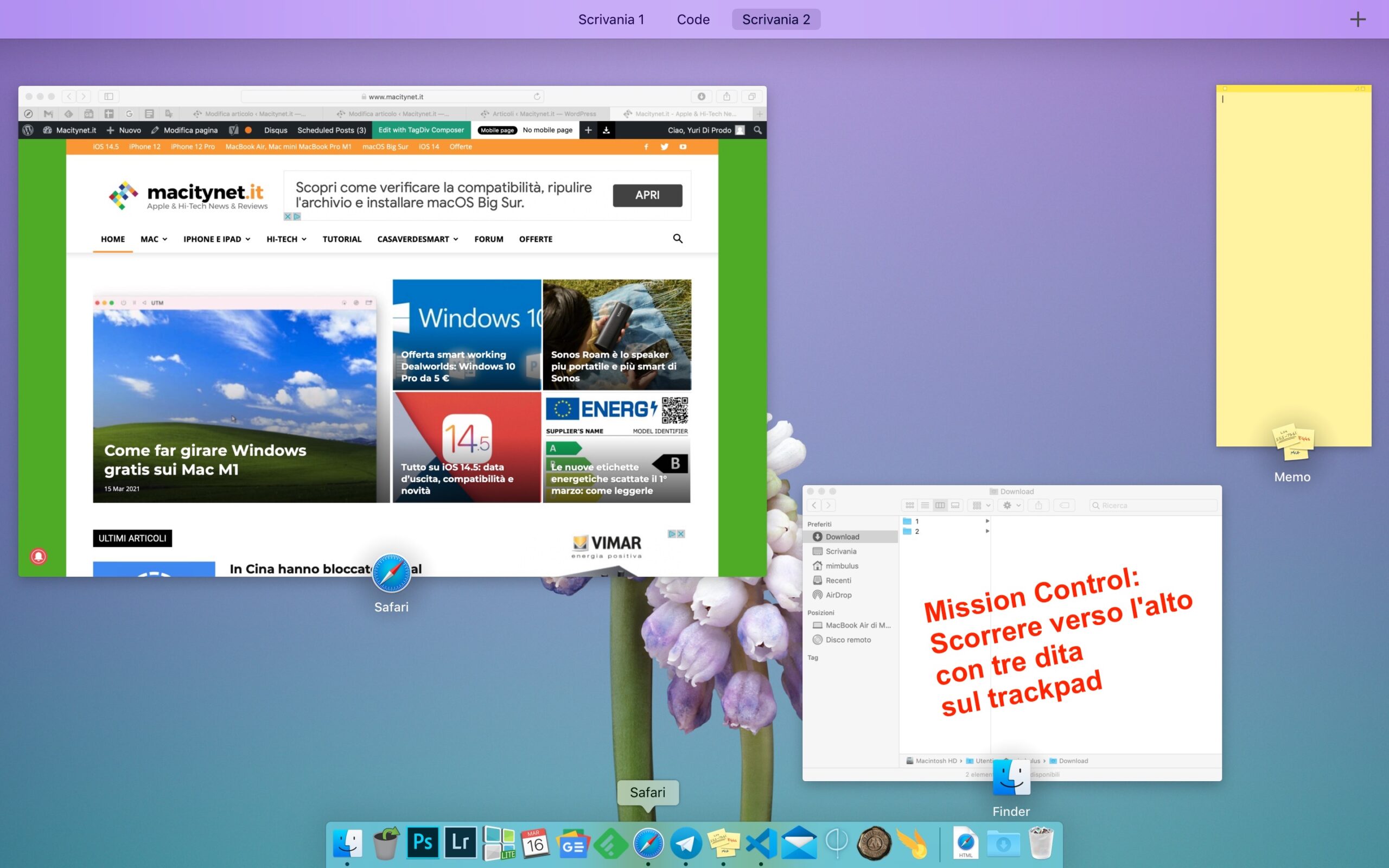
Task: Select the Scrivania 2 space
Action: (775, 20)
